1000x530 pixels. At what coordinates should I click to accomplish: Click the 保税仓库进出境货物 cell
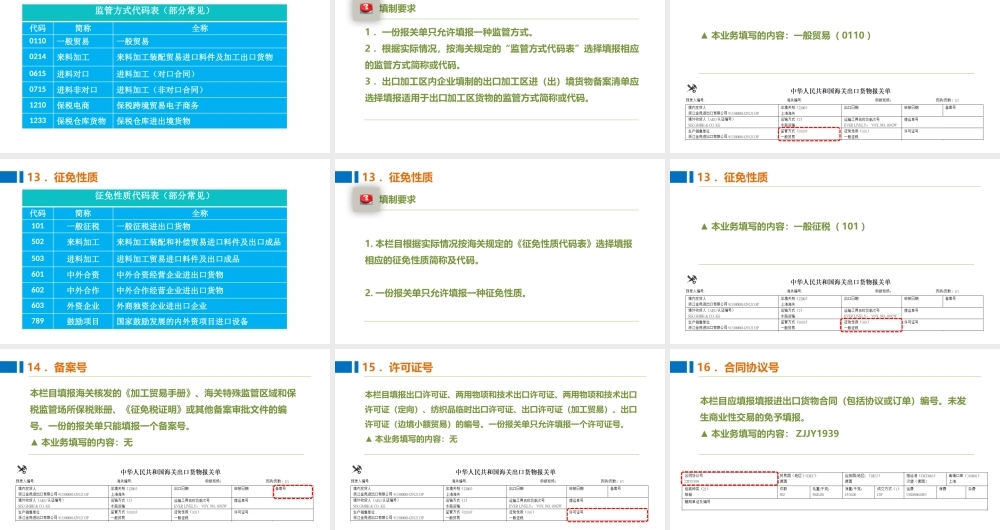(200, 121)
